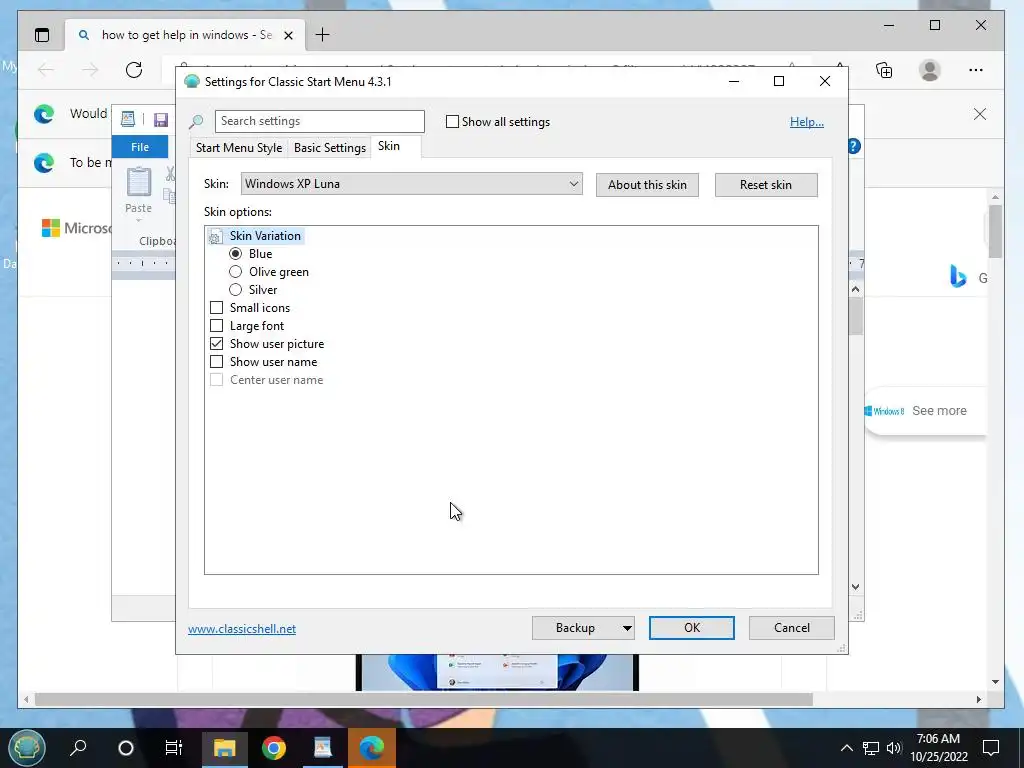Open network status tray icon

871,748
